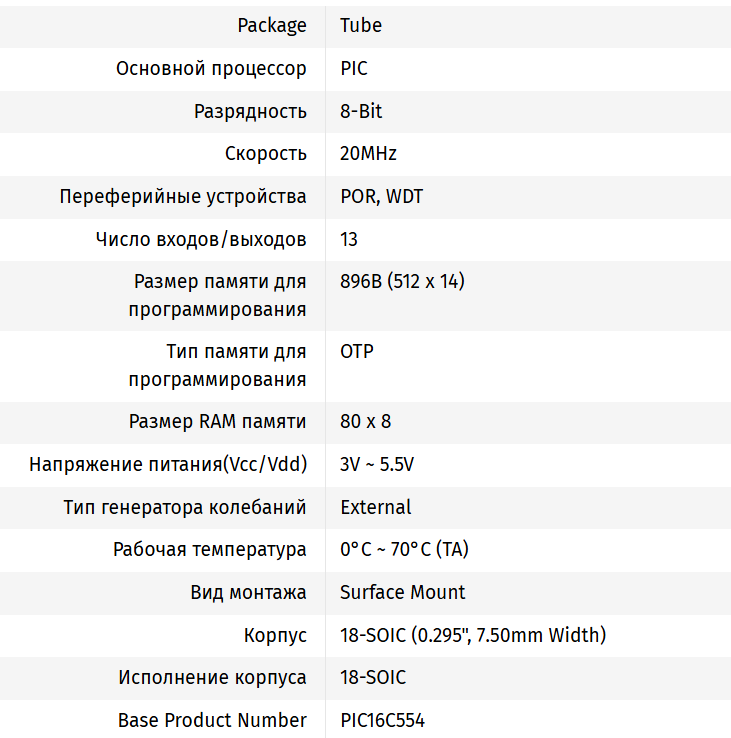The image size is (731, 738).
Task: Click the "Тип генератора колебаний" label
Action: click(185, 507)
